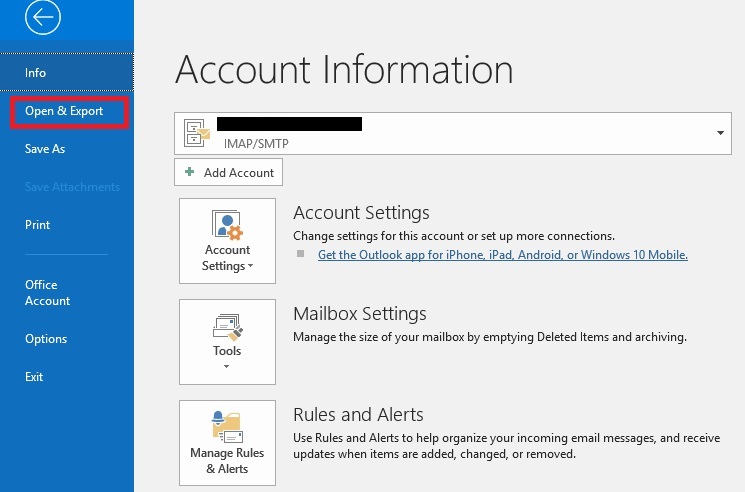Click the Manage Rules & Alerts bell icon
The width and height of the screenshot is (745, 492).
click(x=227, y=426)
